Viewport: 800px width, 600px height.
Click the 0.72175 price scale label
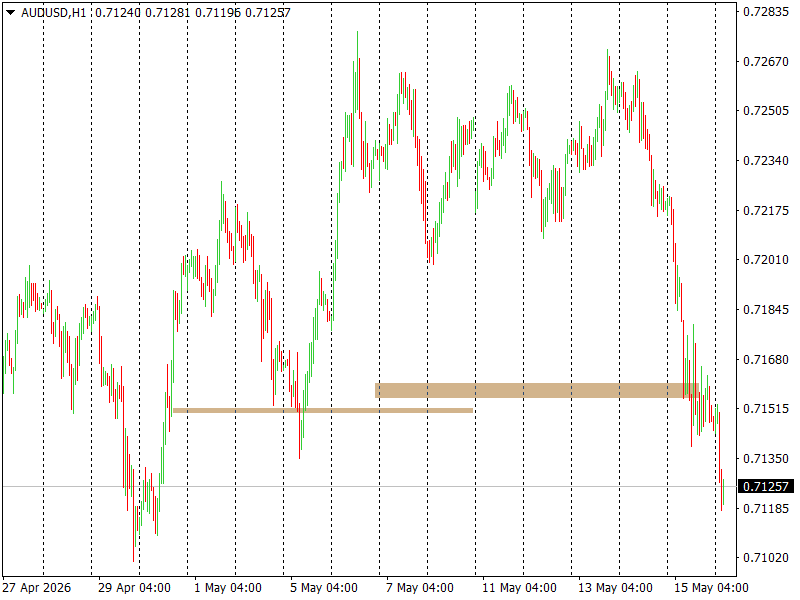point(766,211)
